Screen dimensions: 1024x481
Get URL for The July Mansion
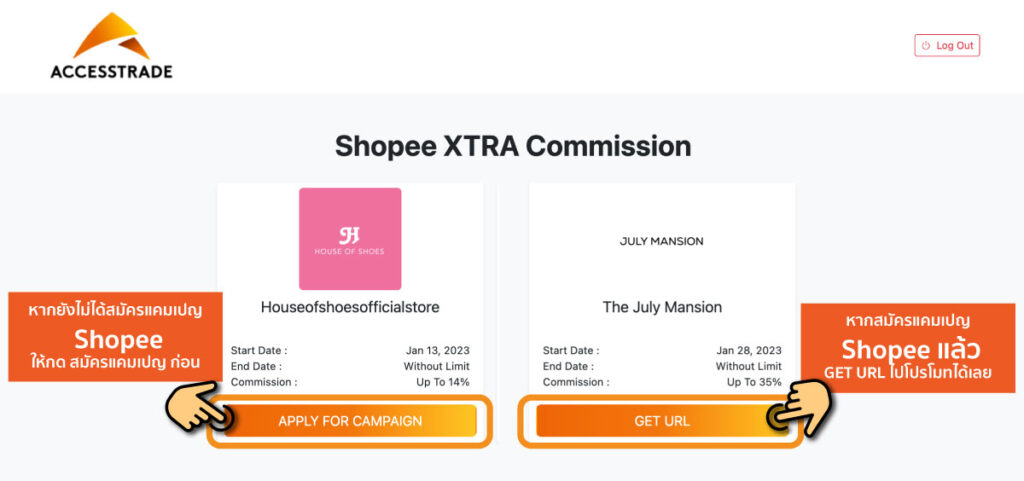661,421
